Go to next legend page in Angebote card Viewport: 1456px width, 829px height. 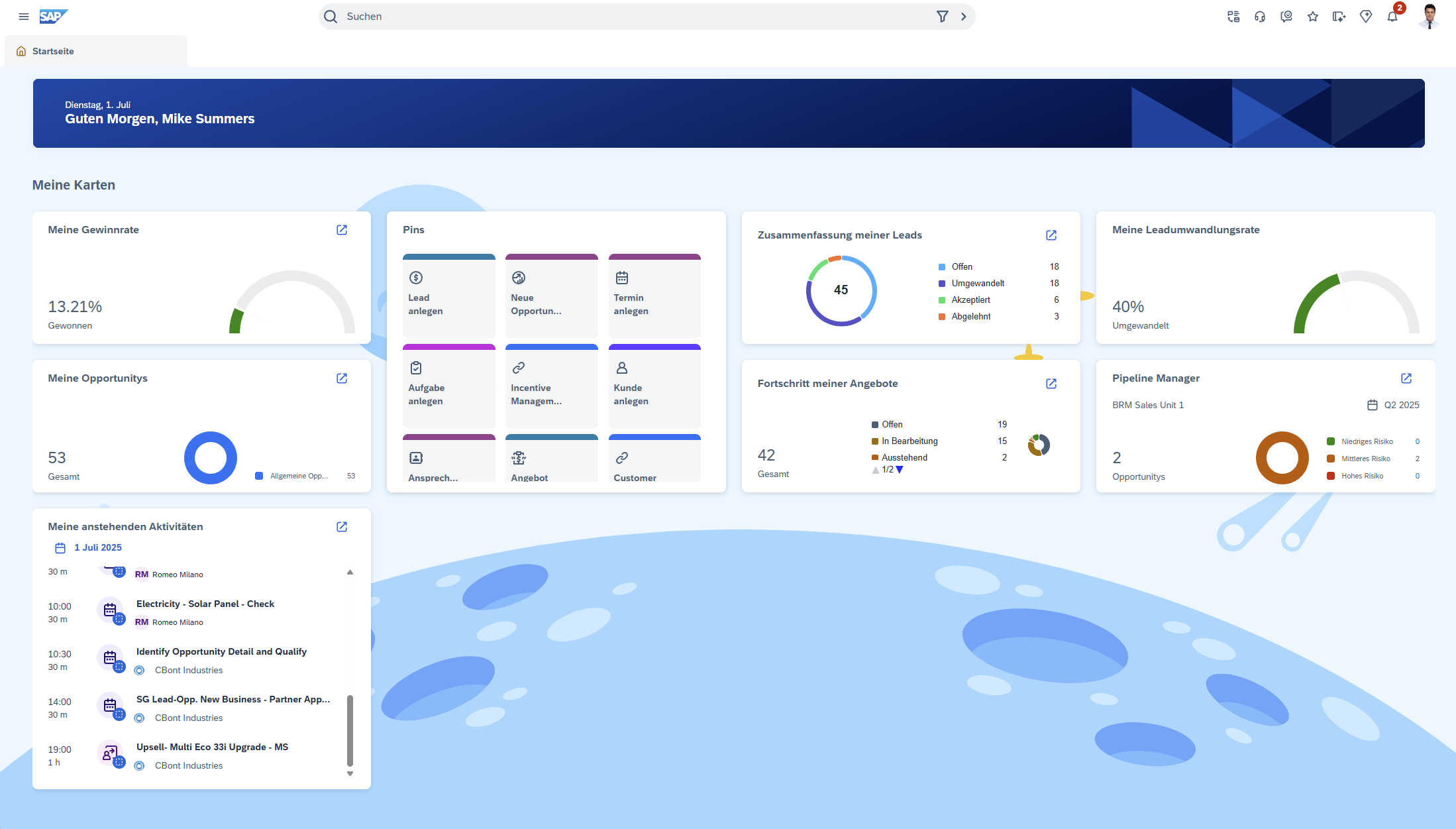(900, 470)
